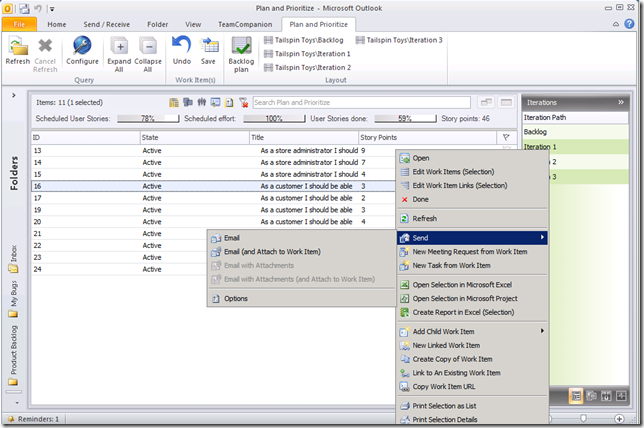Minimize the ribbon with the caret icon

point(616,24)
